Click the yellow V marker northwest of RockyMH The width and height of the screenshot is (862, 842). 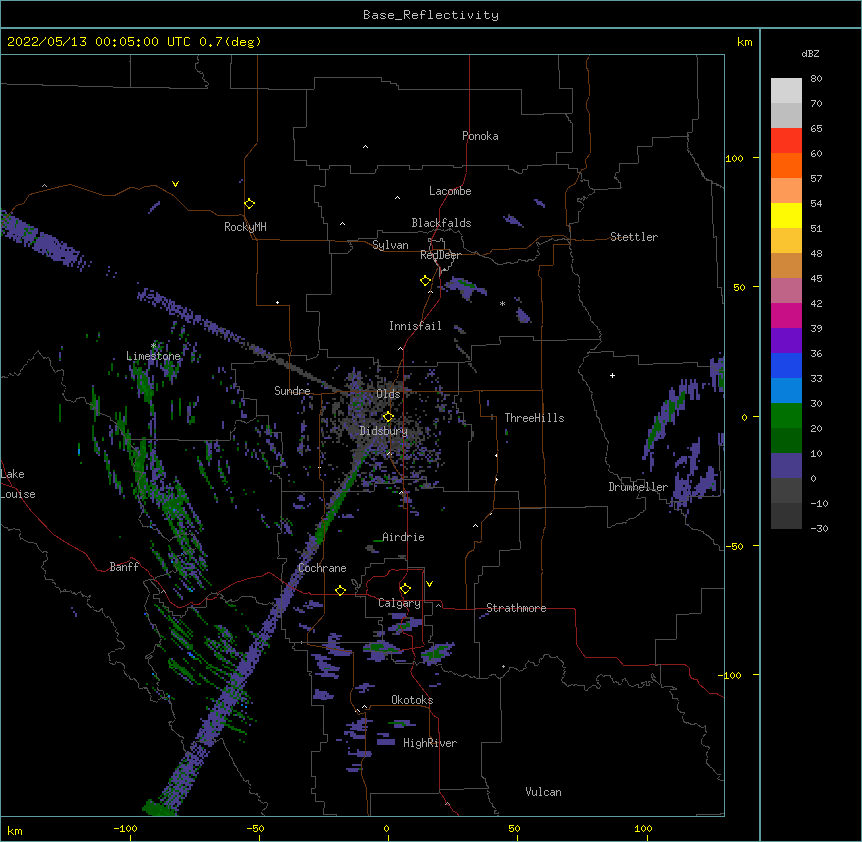(175, 184)
